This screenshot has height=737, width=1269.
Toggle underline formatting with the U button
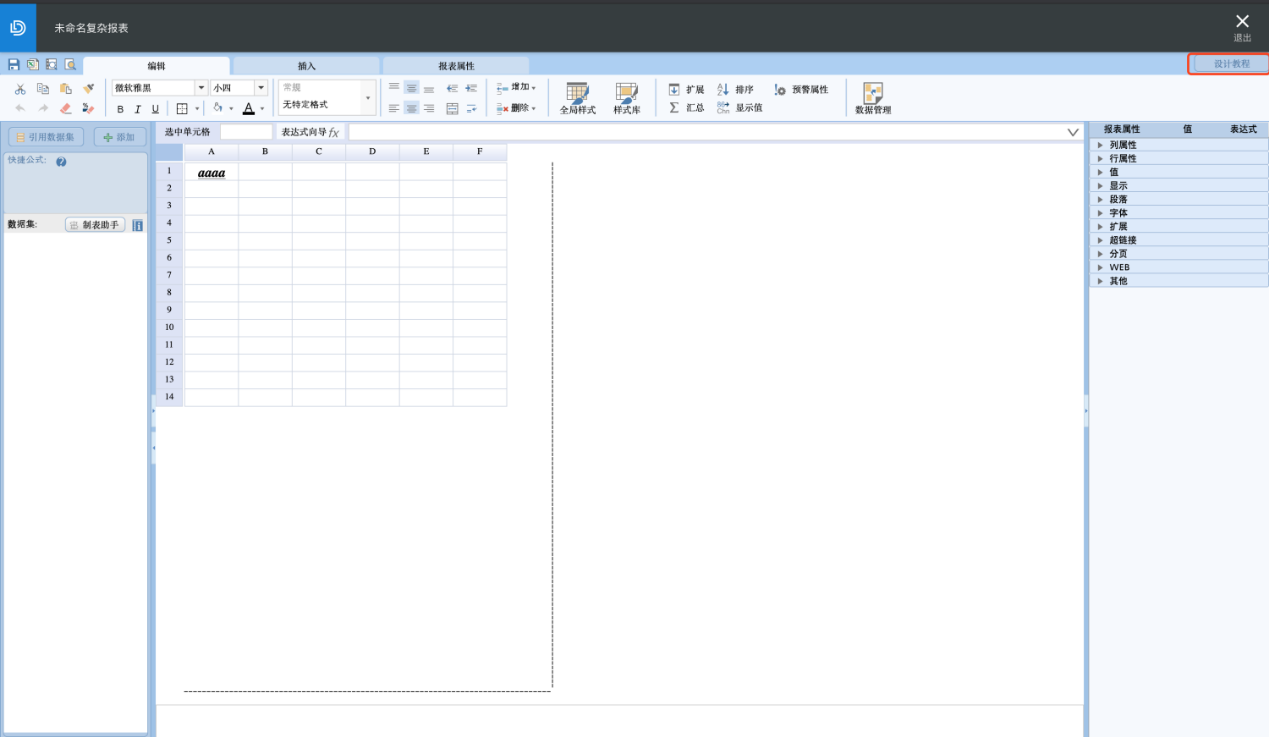tap(155, 109)
